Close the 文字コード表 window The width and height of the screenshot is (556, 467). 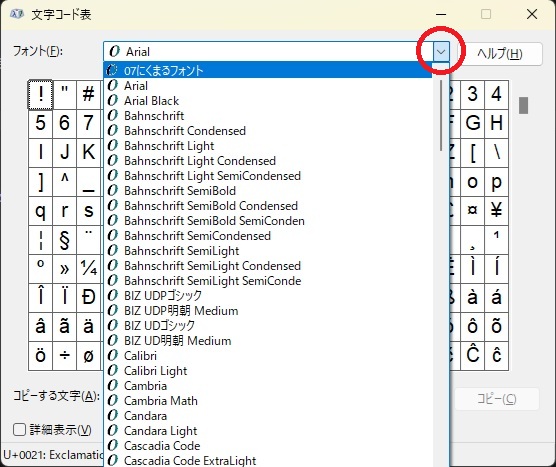(532, 14)
